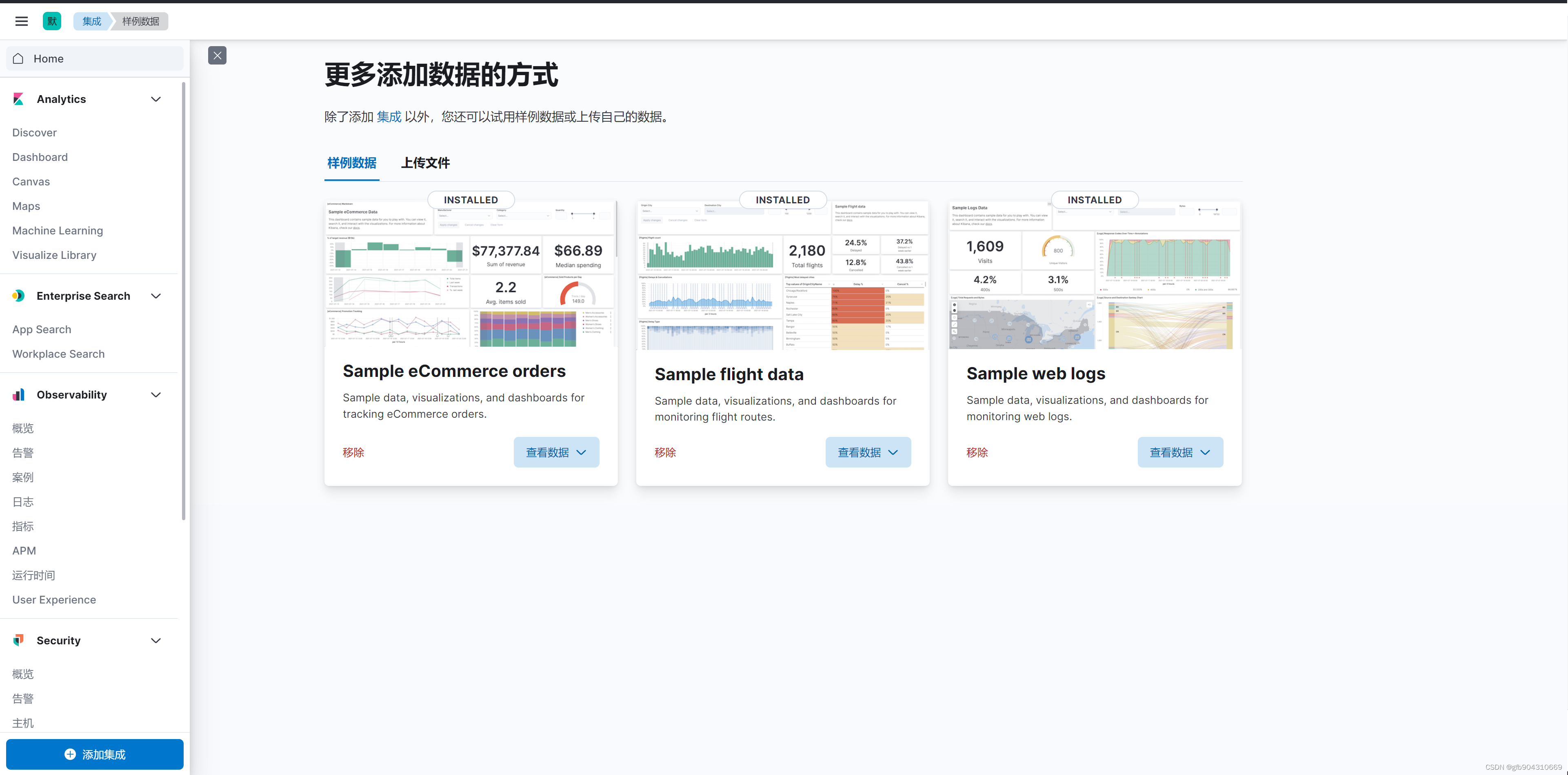Image resolution: width=1568 pixels, height=775 pixels.
Task: Click 移除 under Sample flight data
Action: pyautogui.click(x=665, y=452)
